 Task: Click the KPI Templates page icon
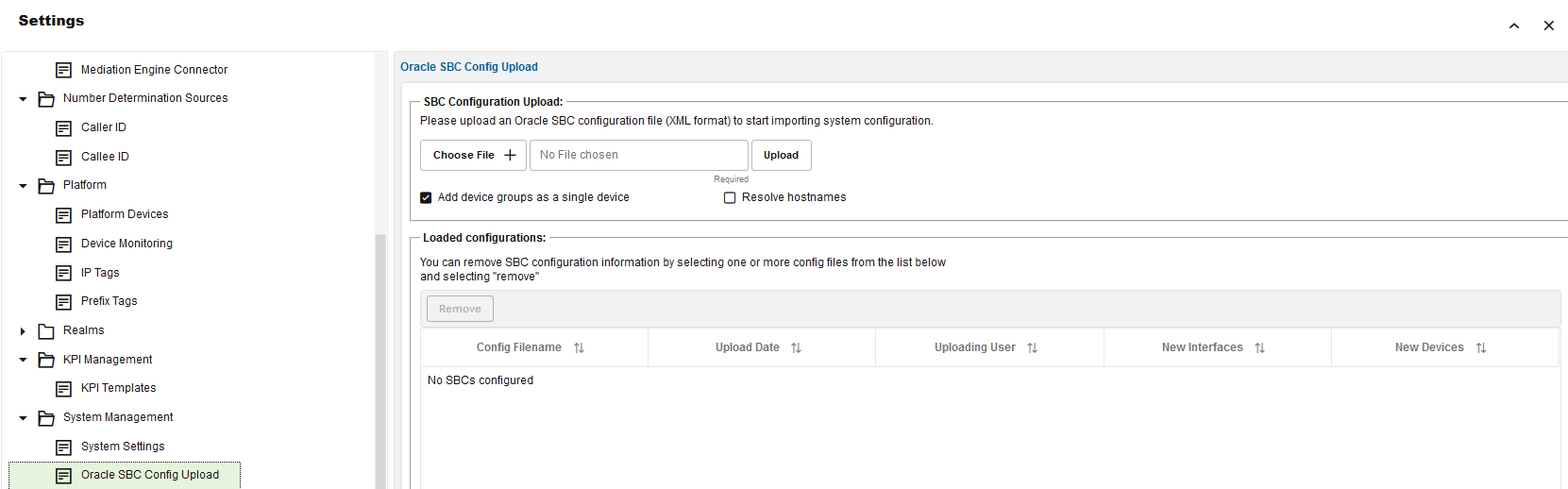pyautogui.click(x=63, y=389)
